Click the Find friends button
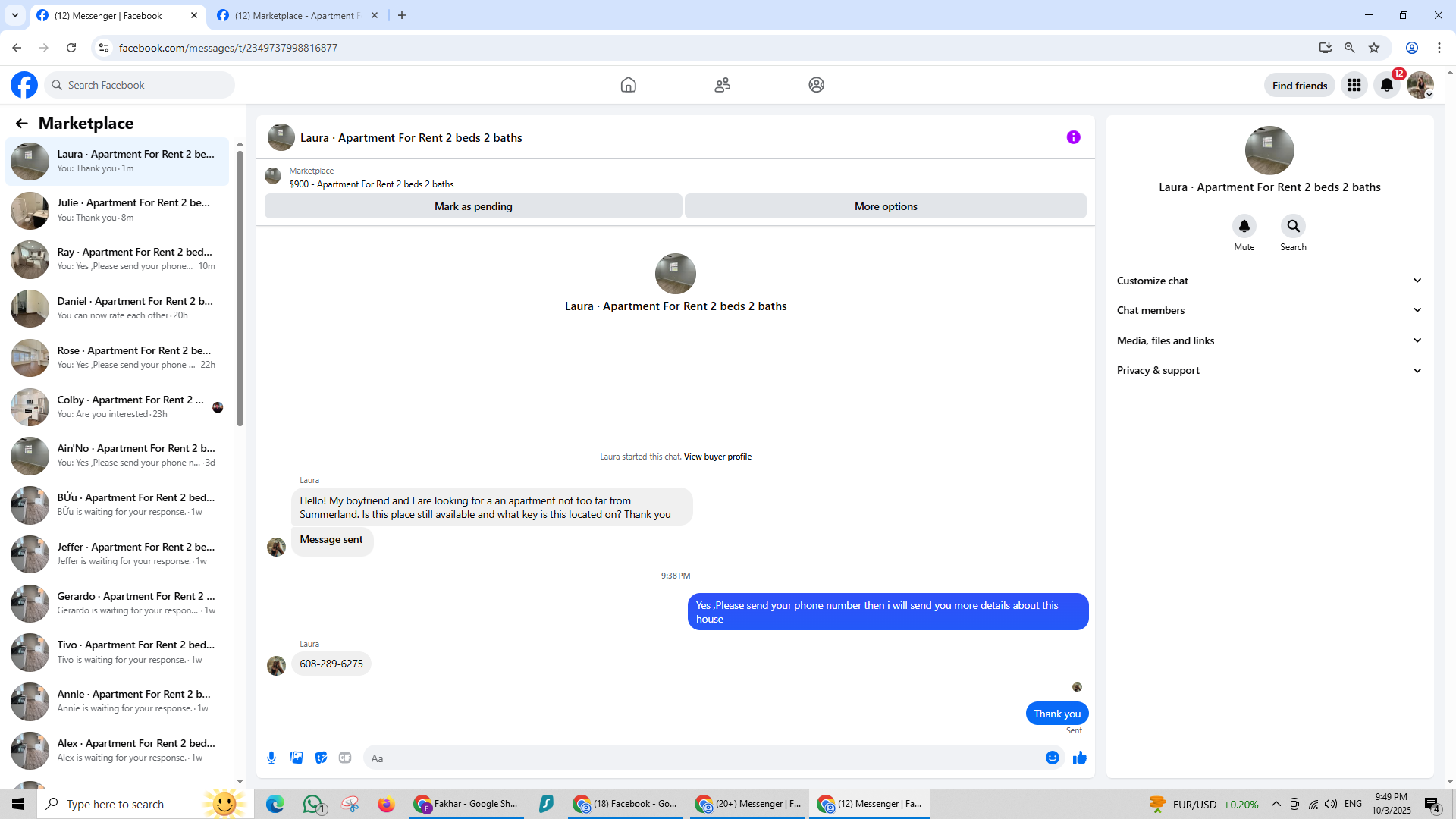Screen dimensions: 1456x819 coord(1300,86)
